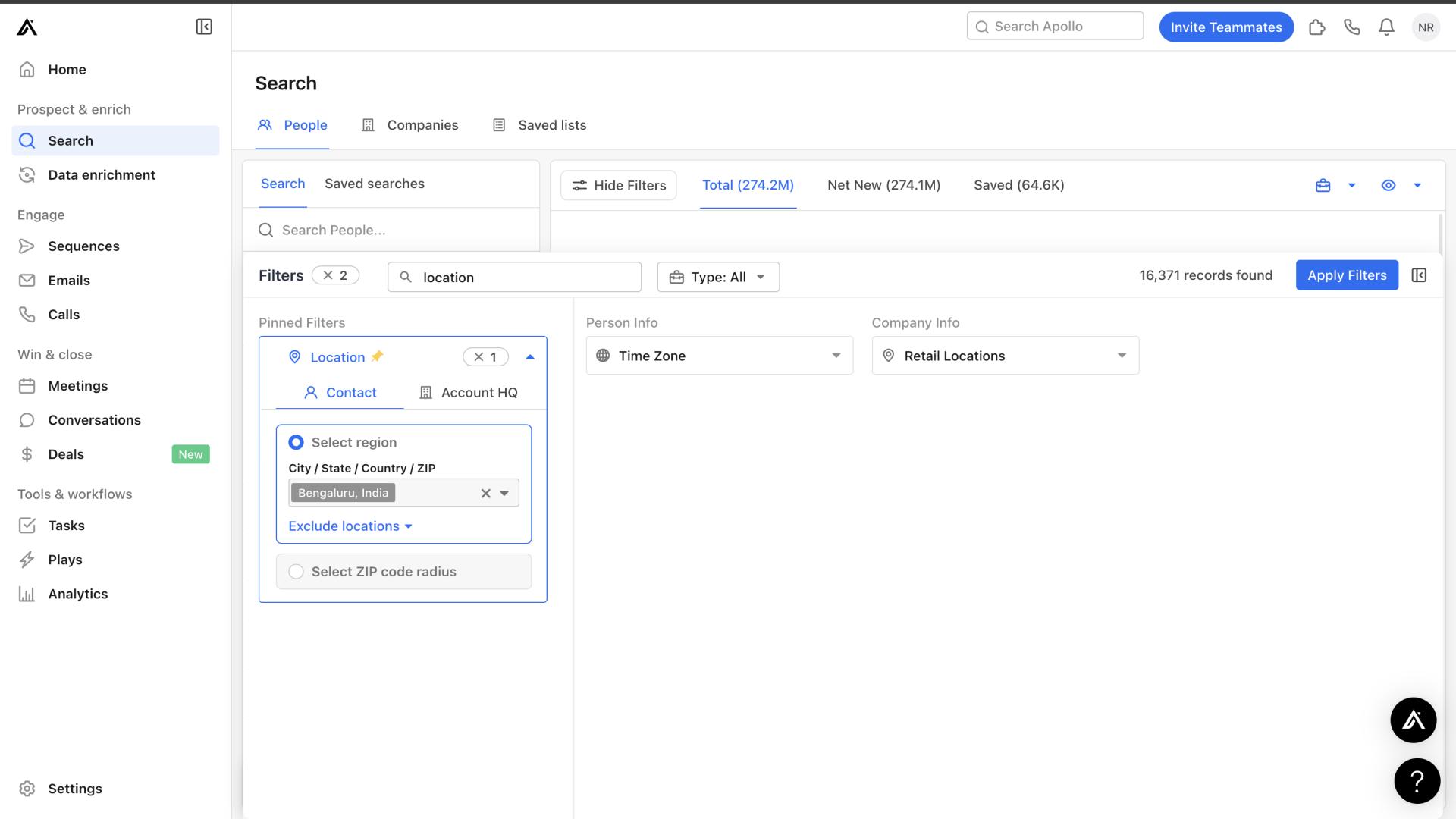The width and height of the screenshot is (1456, 819).
Task: Select the 'Select ZIP code radius' radio option
Action: point(296,572)
